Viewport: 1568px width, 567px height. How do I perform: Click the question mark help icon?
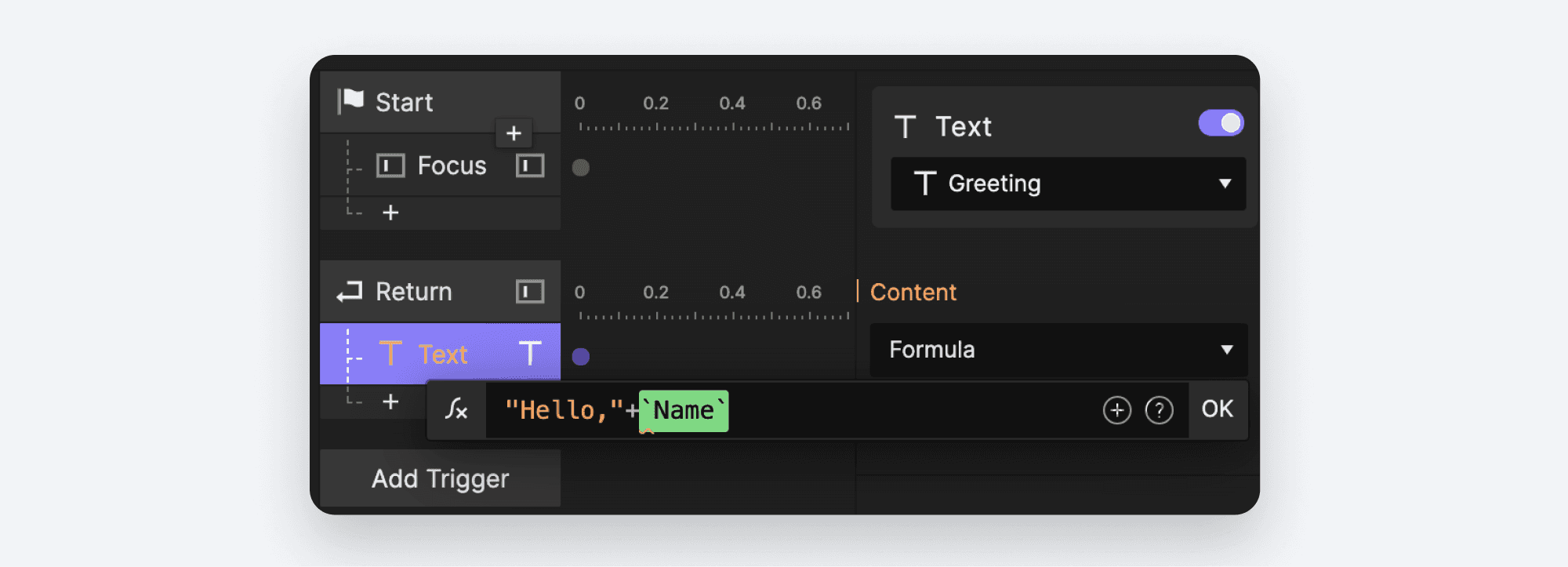1160,409
